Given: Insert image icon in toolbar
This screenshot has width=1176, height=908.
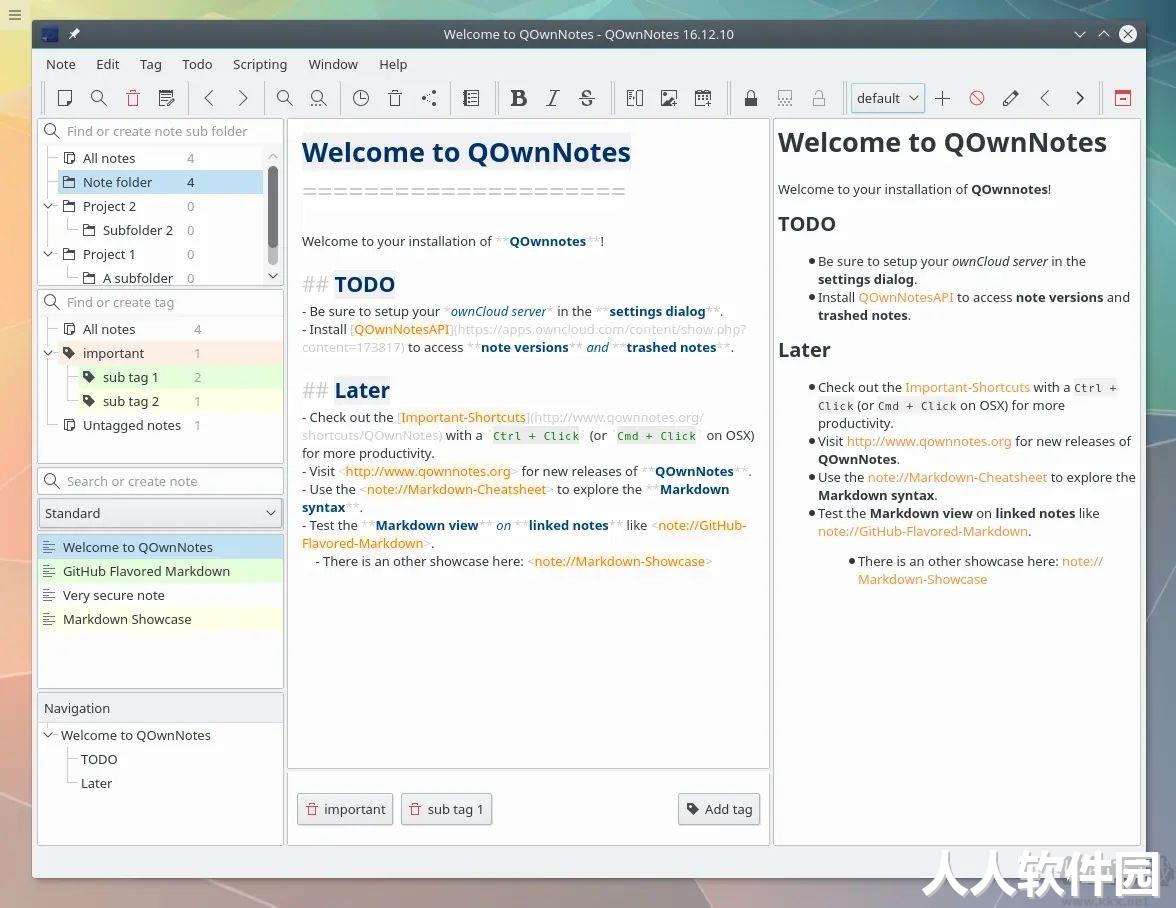Looking at the screenshot, I should pos(668,98).
